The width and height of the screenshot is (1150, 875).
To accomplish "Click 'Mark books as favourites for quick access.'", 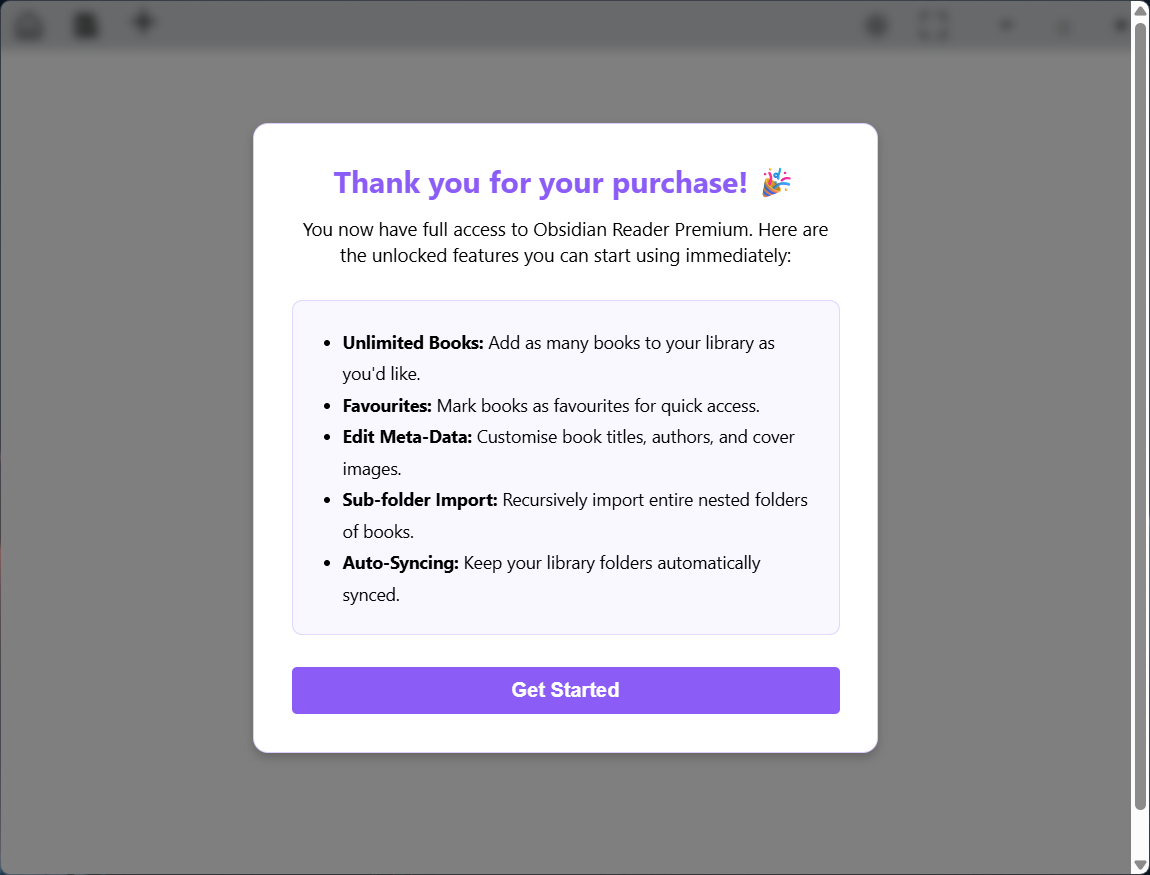I will point(598,406).
